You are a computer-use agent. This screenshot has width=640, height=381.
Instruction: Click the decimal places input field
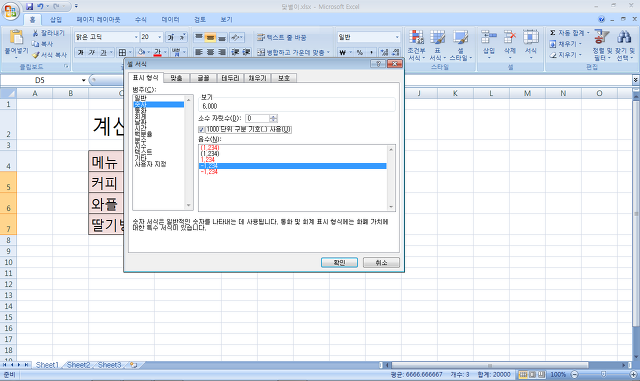point(258,118)
